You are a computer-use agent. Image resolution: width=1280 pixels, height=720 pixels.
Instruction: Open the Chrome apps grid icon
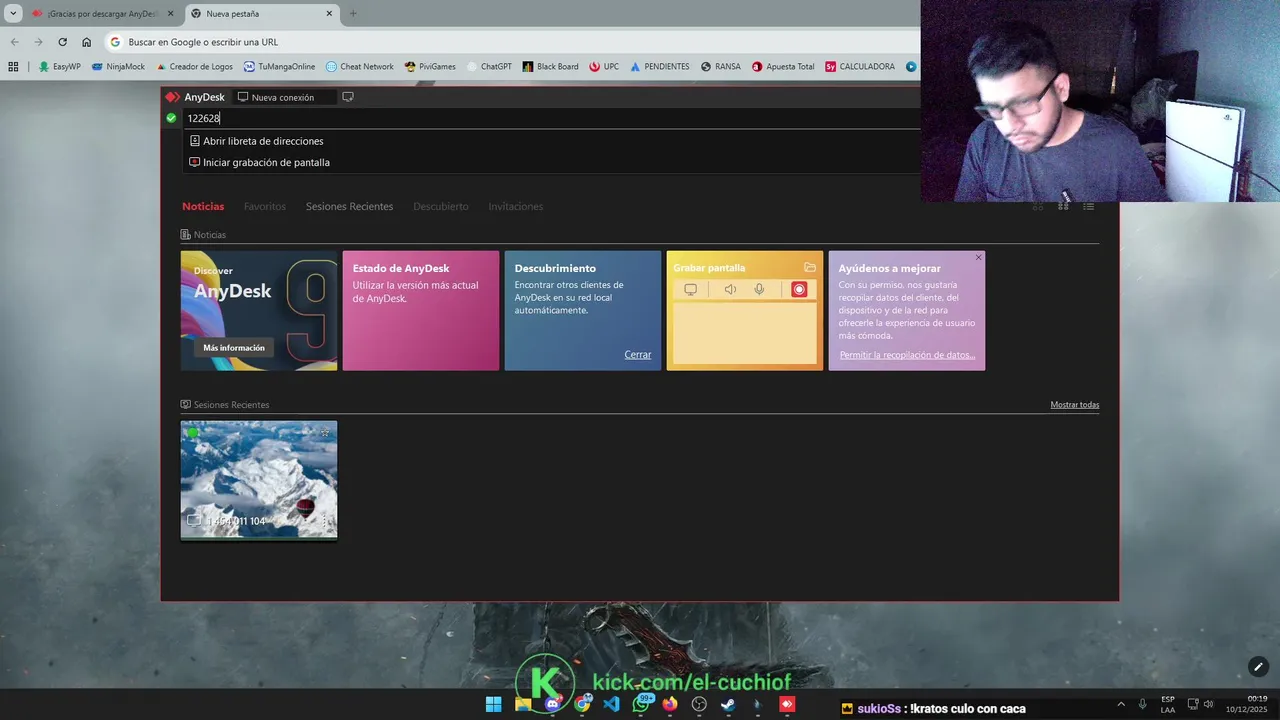[13, 67]
